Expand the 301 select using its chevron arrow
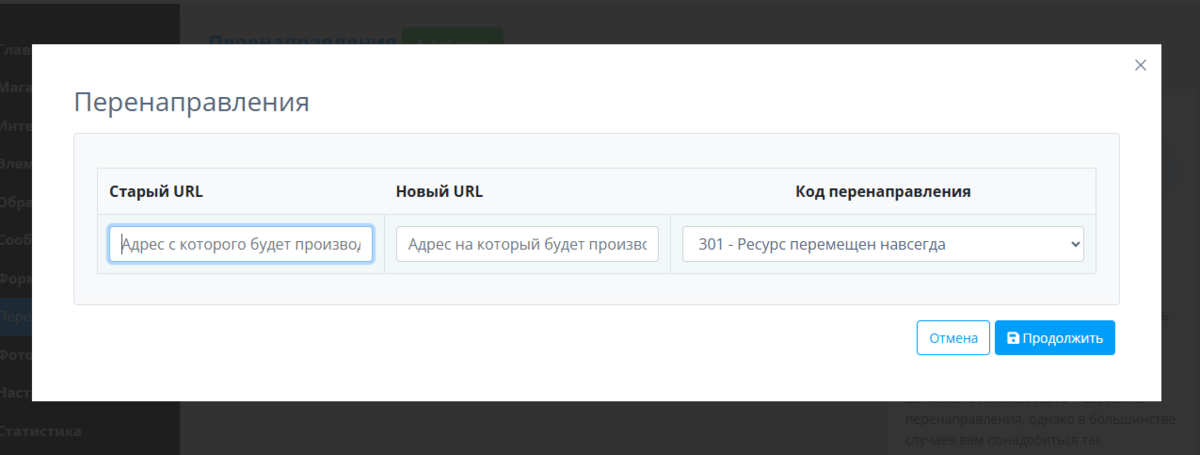This screenshot has height=455, width=1200. tap(1075, 243)
